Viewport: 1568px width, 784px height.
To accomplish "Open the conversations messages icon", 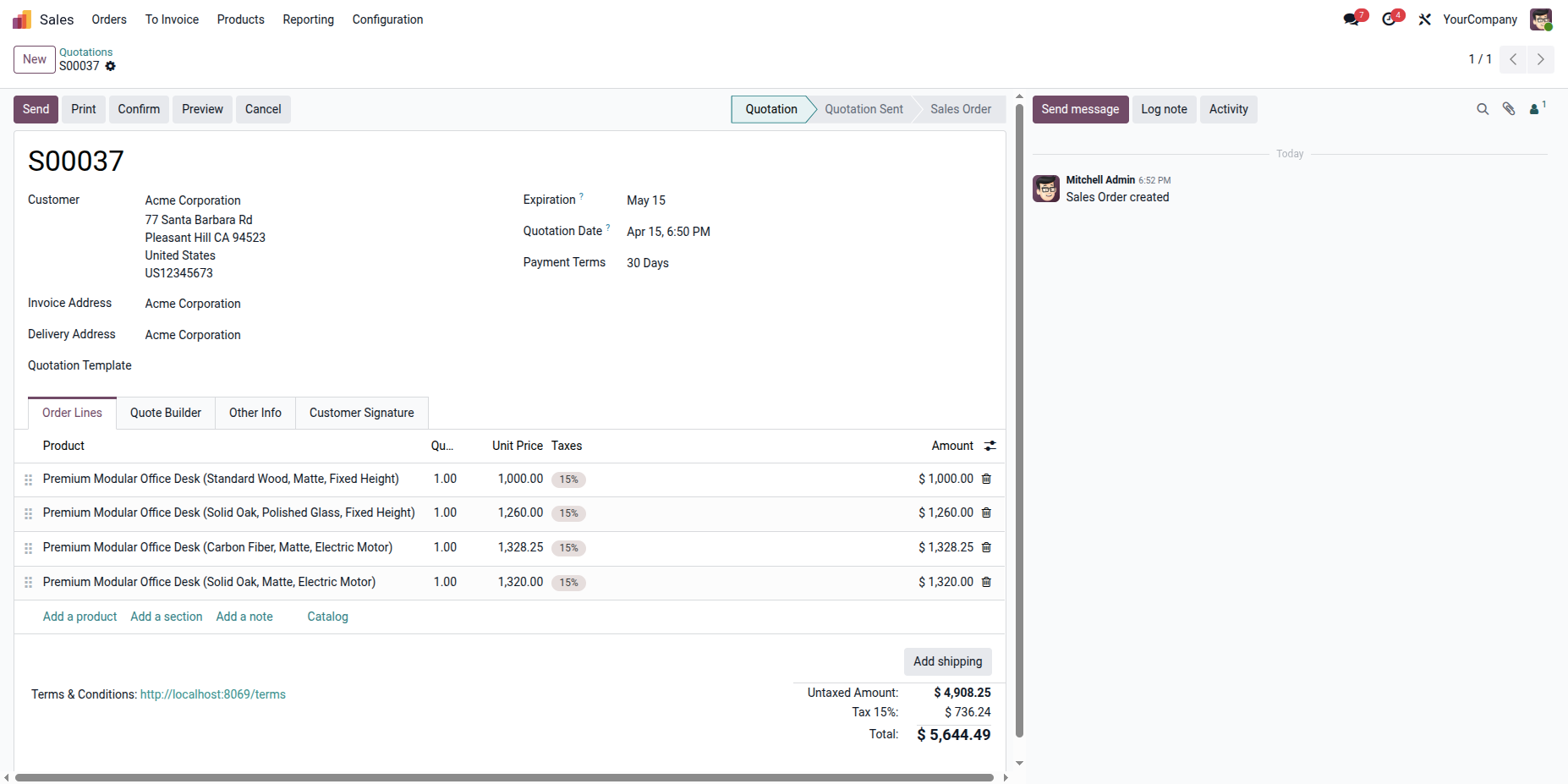I will tap(1351, 19).
